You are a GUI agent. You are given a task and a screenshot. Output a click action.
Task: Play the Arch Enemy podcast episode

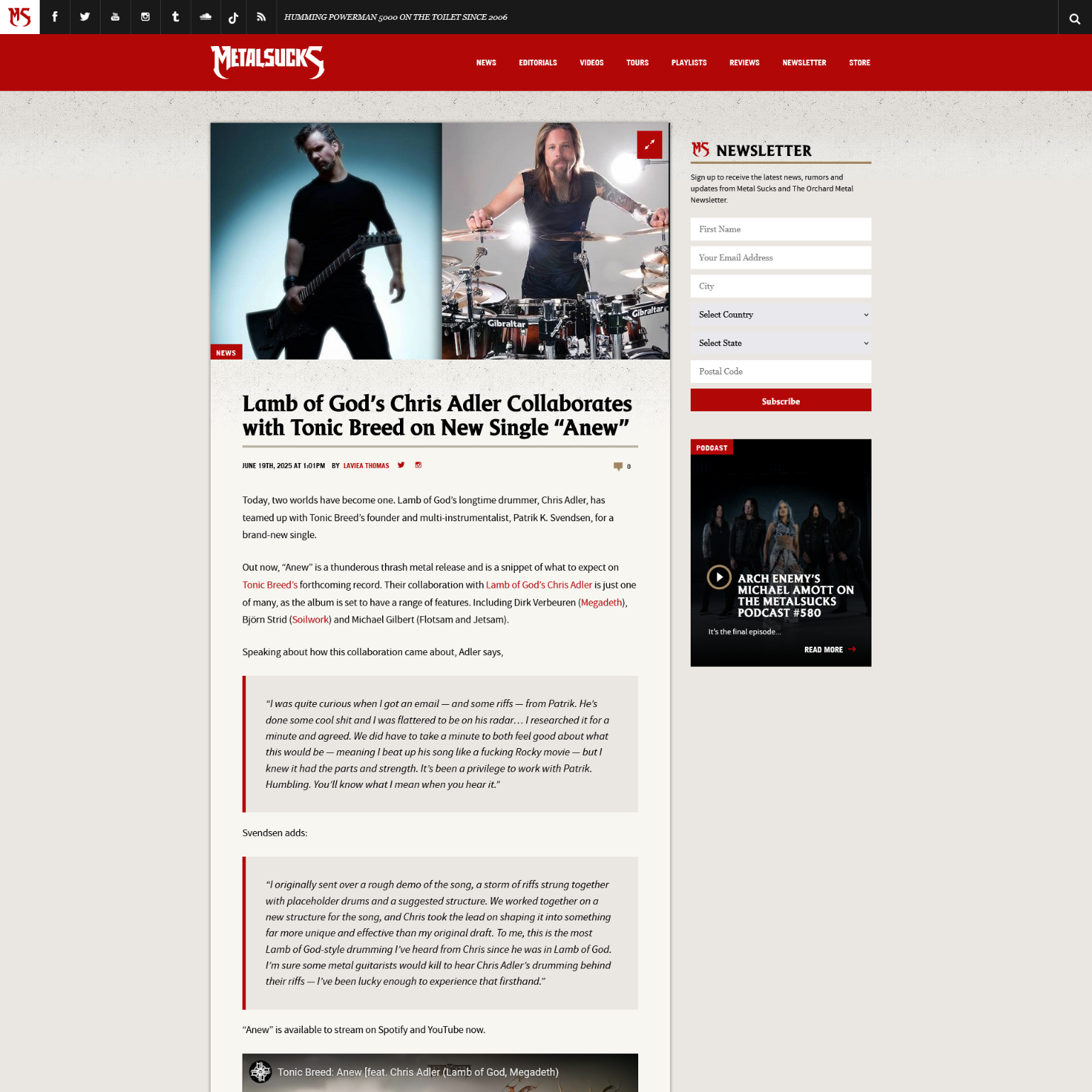pos(719,577)
